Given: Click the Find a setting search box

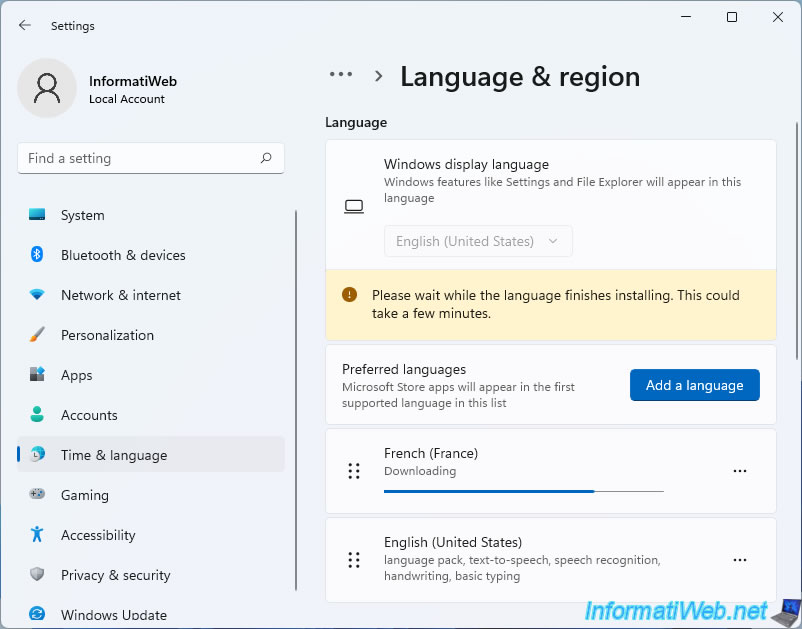Looking at the screenshot, I should point(150,158).
